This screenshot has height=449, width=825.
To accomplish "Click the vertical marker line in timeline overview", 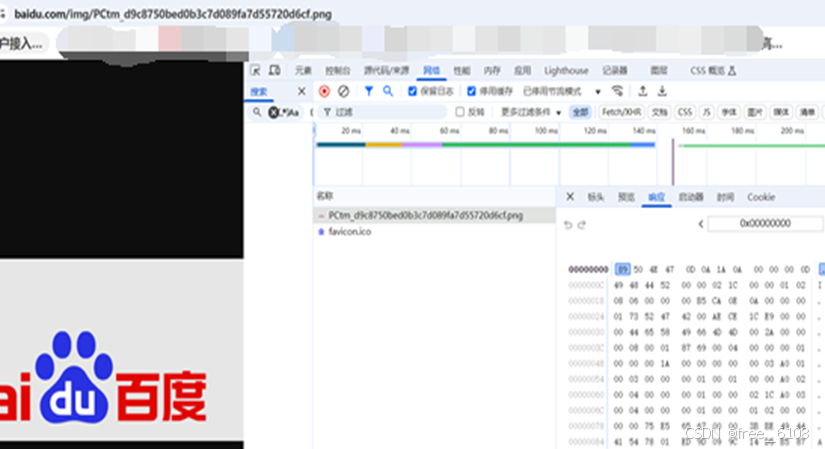I will point(672,162).
